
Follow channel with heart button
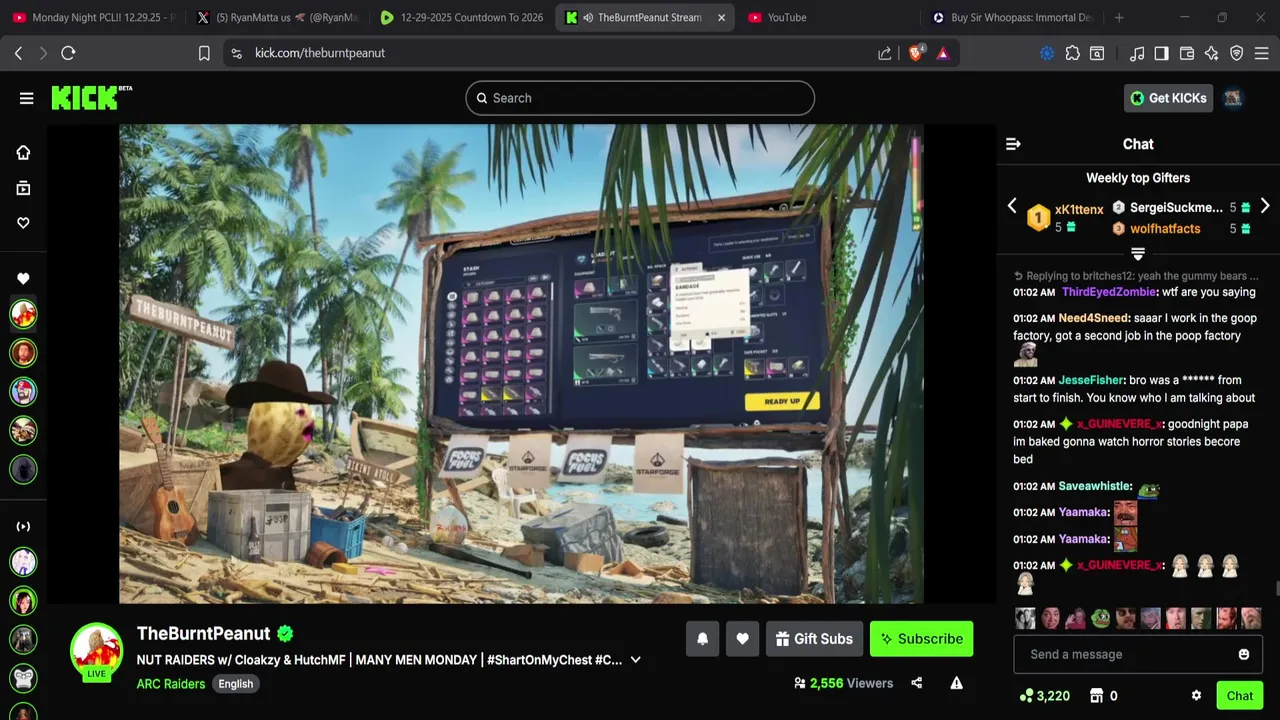(x=742, y=639)
